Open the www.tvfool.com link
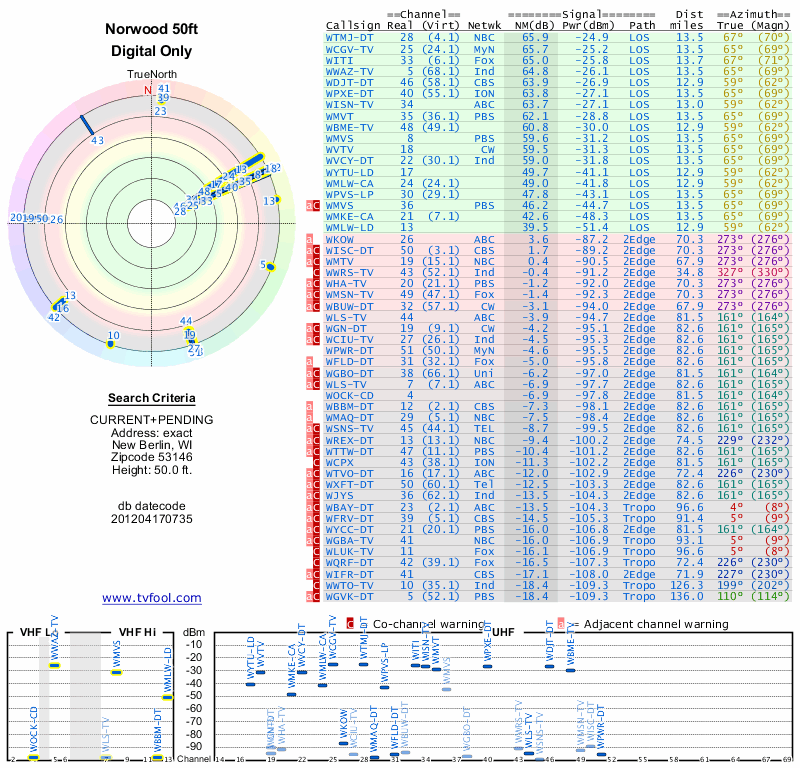Viewport: 800px width, 768px height. [152, 598]
